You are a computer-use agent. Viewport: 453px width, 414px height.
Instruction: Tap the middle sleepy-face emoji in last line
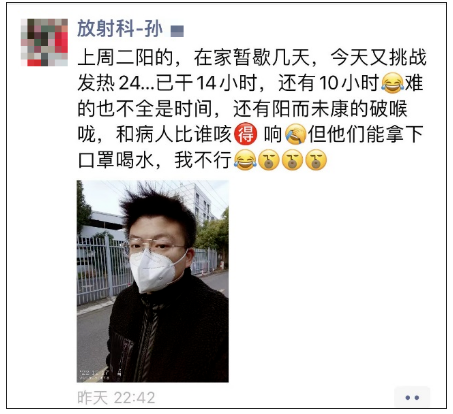[292, 160]
